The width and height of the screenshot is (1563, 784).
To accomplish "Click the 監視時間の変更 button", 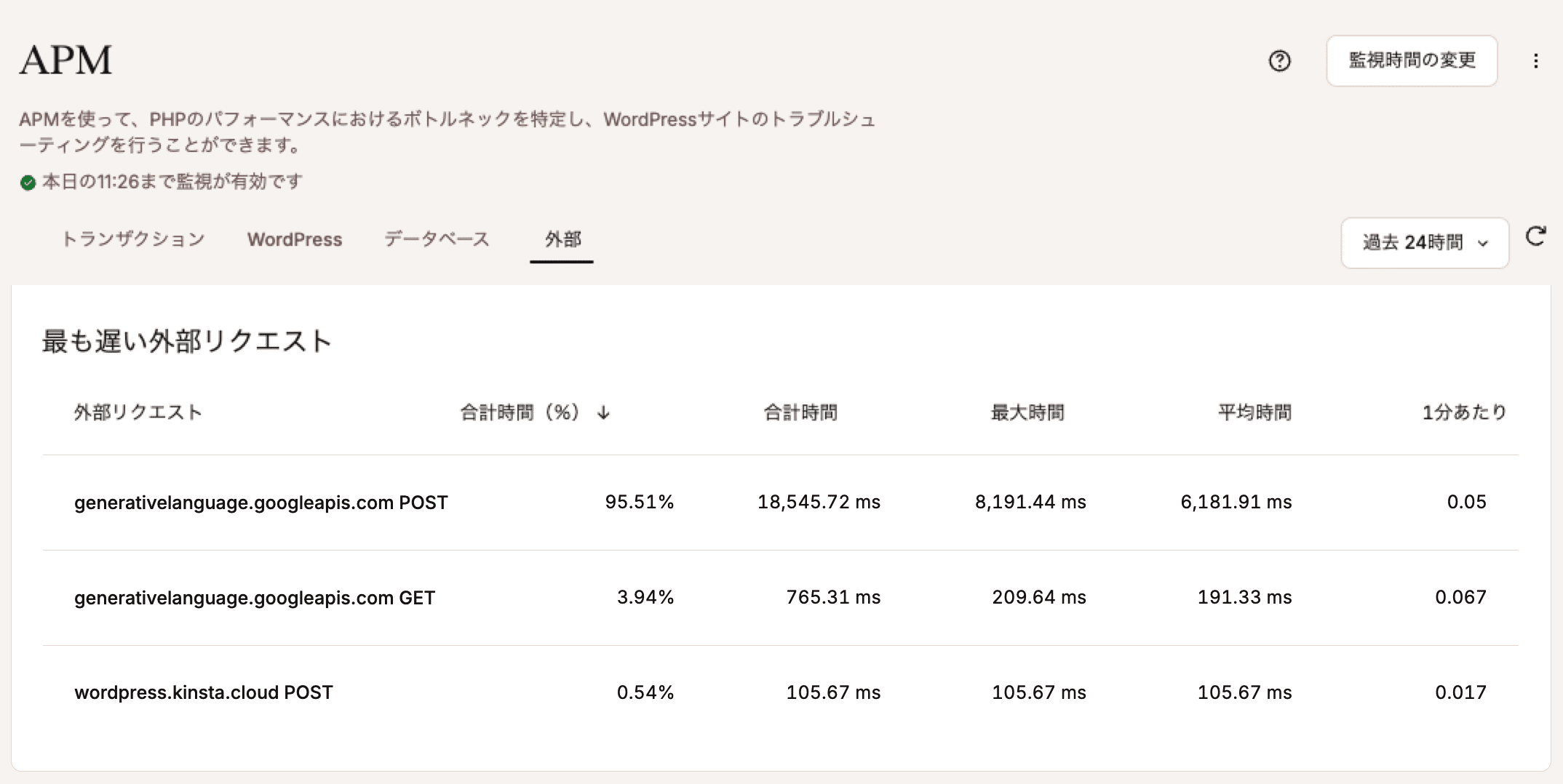I will click(1412, 60).
